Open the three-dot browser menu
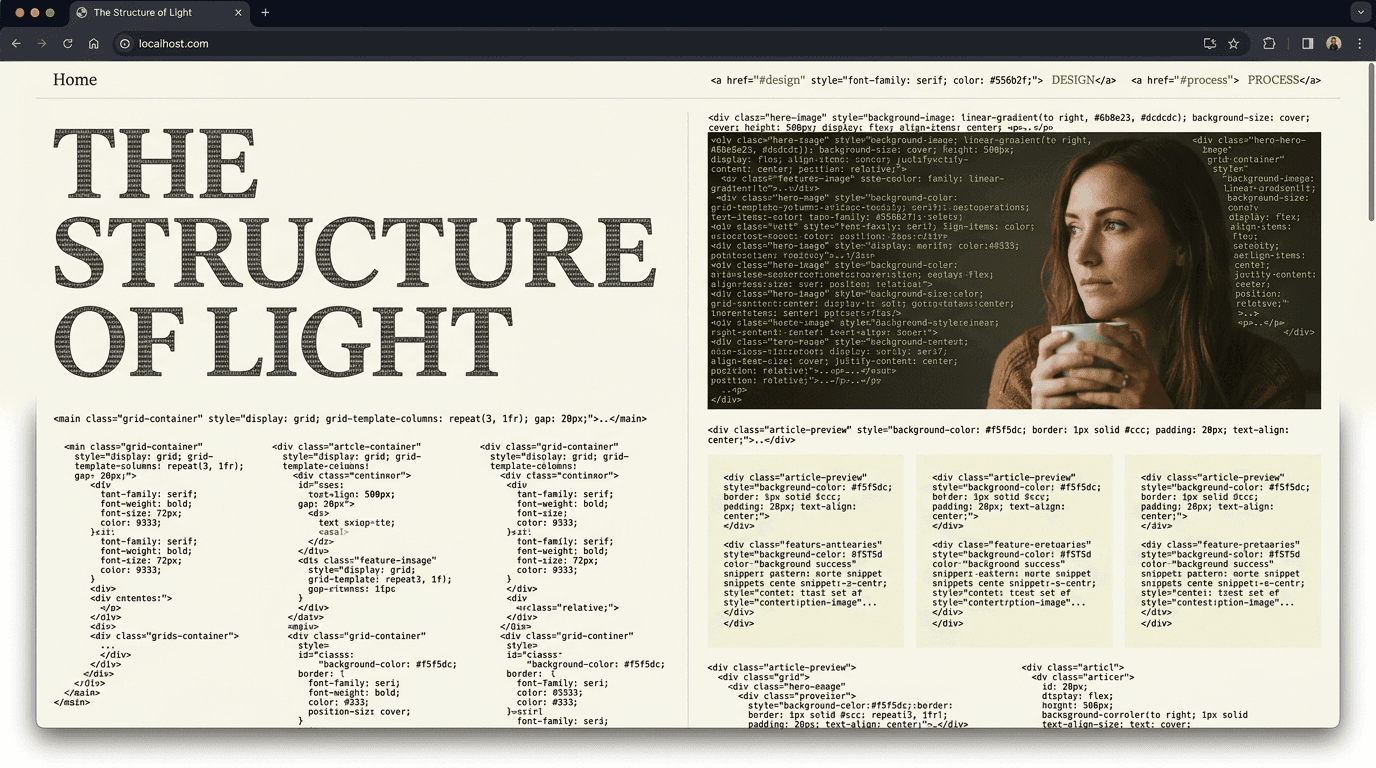Image resolution: width=1376 pixels, height=768 pixels. 1360,43
